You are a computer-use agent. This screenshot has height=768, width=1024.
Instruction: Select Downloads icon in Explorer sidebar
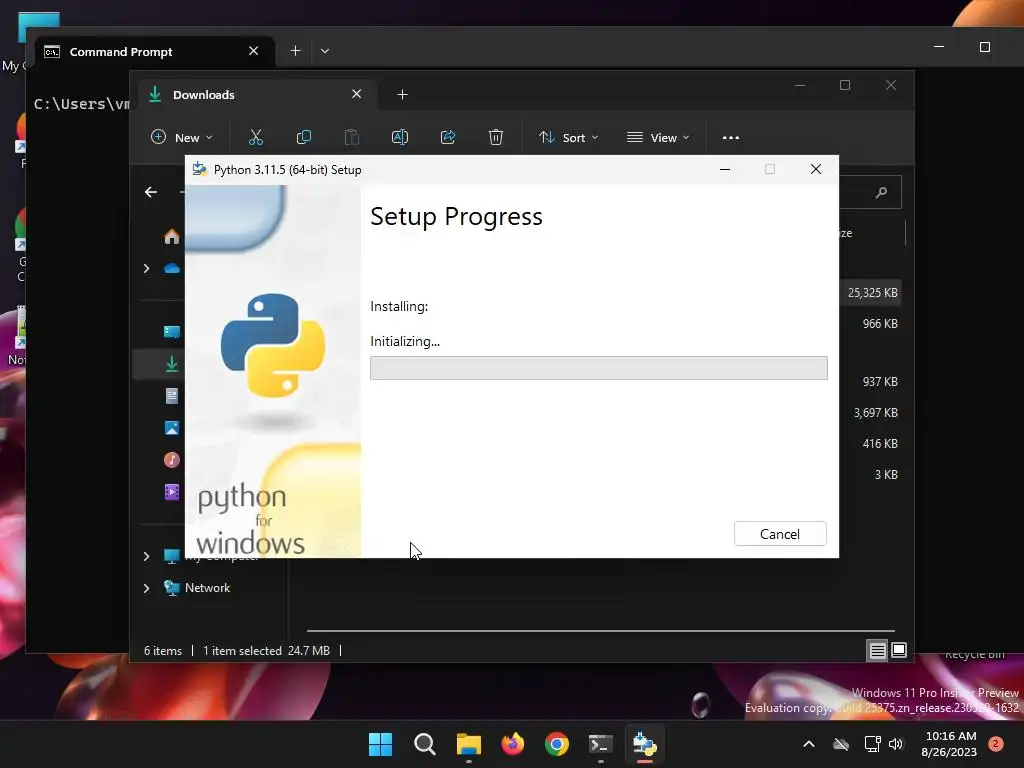pyautogui.click(x=172, y=364)
